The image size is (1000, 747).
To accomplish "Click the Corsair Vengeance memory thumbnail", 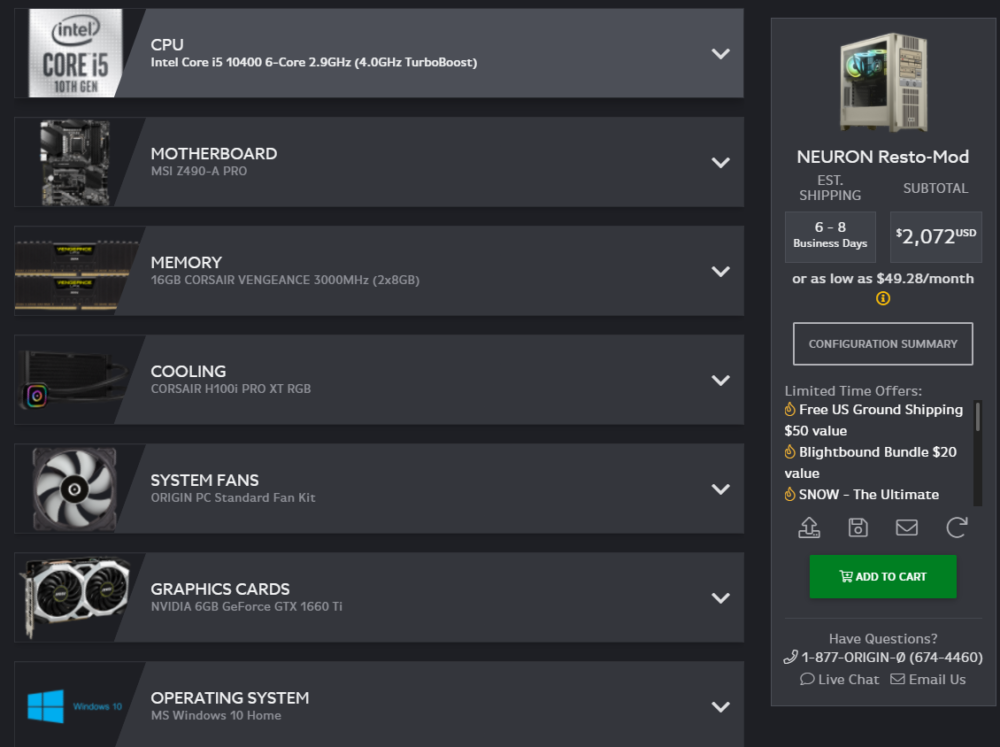I will [75, 276].
